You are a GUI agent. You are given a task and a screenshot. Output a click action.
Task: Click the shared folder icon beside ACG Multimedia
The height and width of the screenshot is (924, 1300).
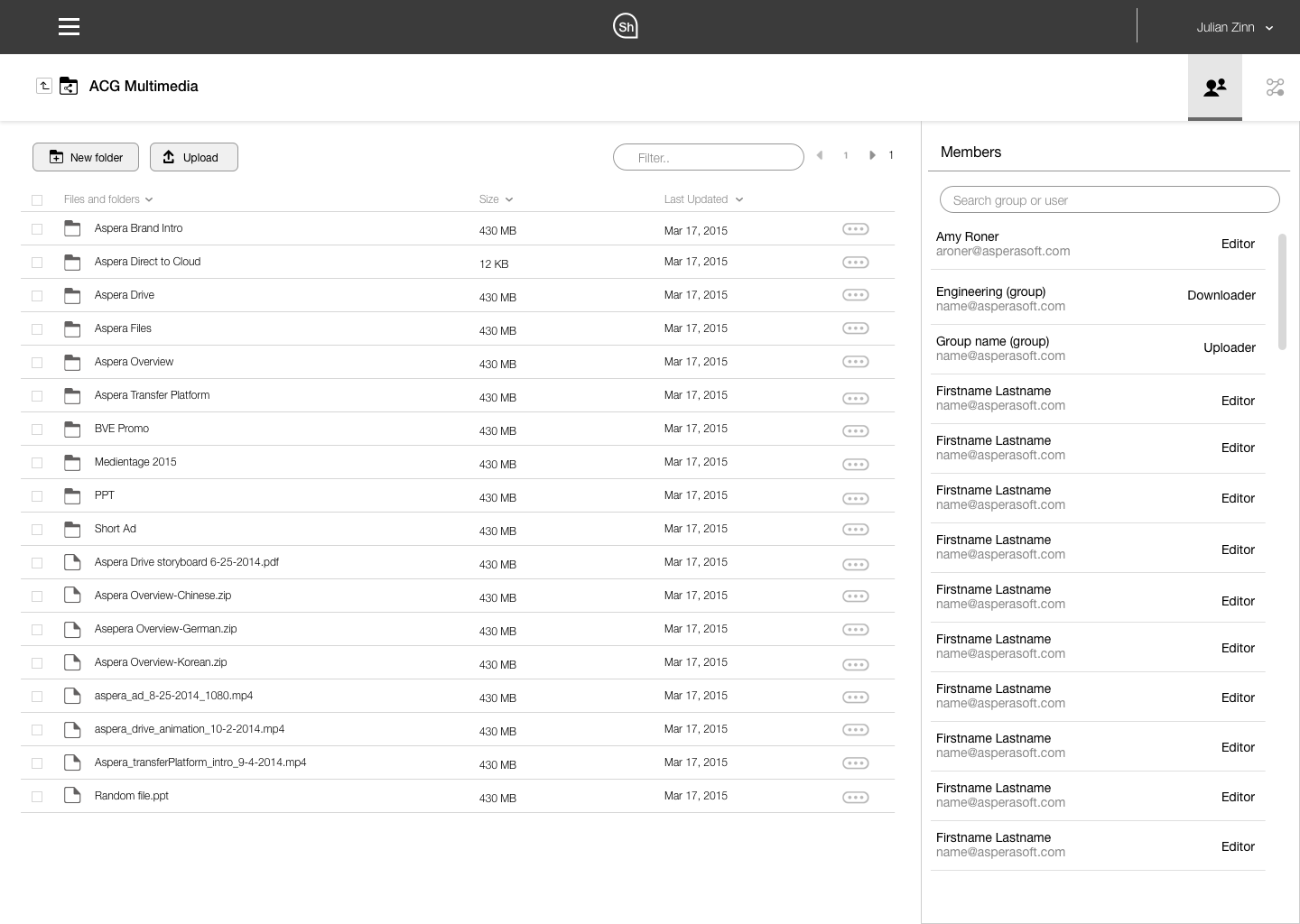tap(69, 86)
